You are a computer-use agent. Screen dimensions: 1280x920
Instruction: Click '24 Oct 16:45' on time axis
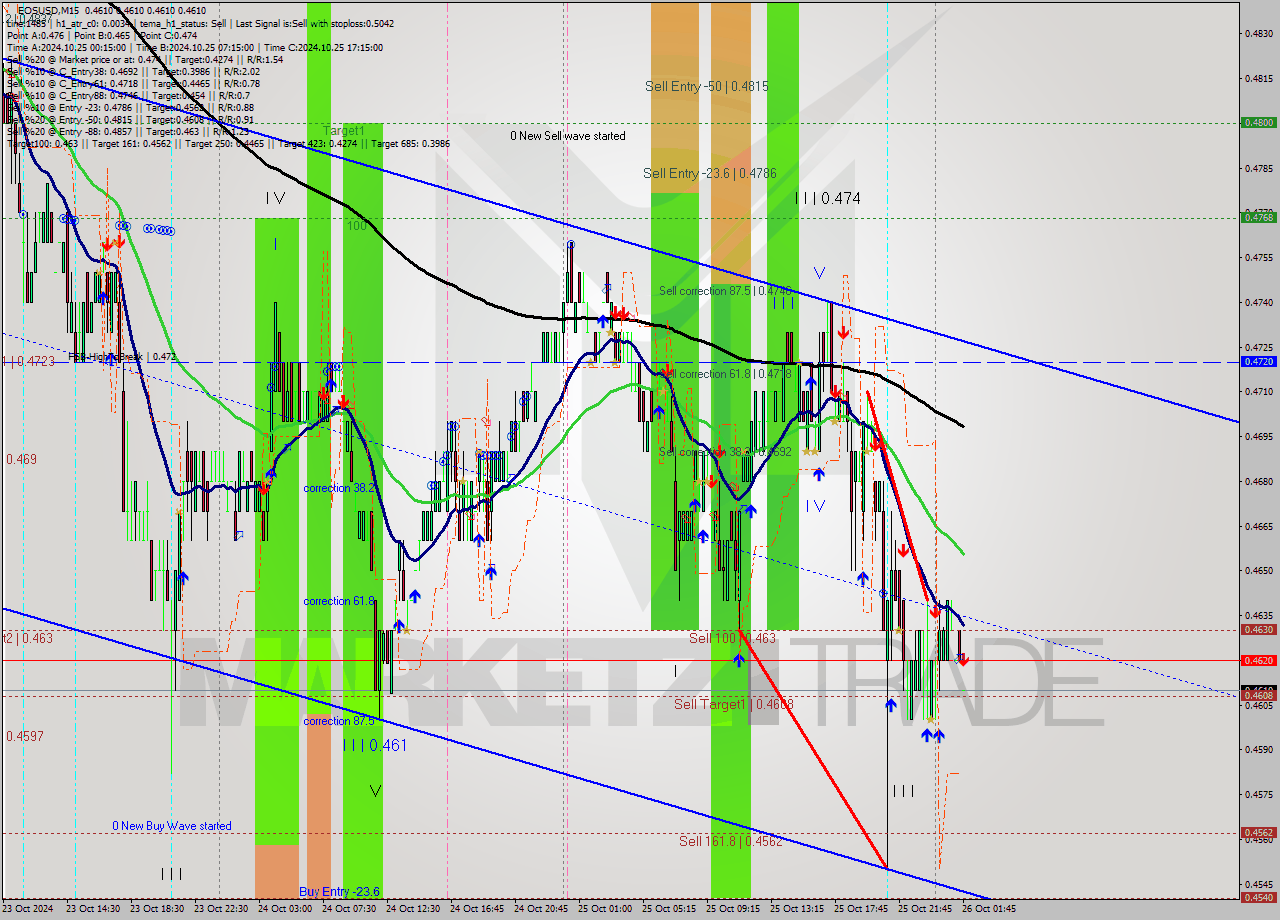coord(477,909)
